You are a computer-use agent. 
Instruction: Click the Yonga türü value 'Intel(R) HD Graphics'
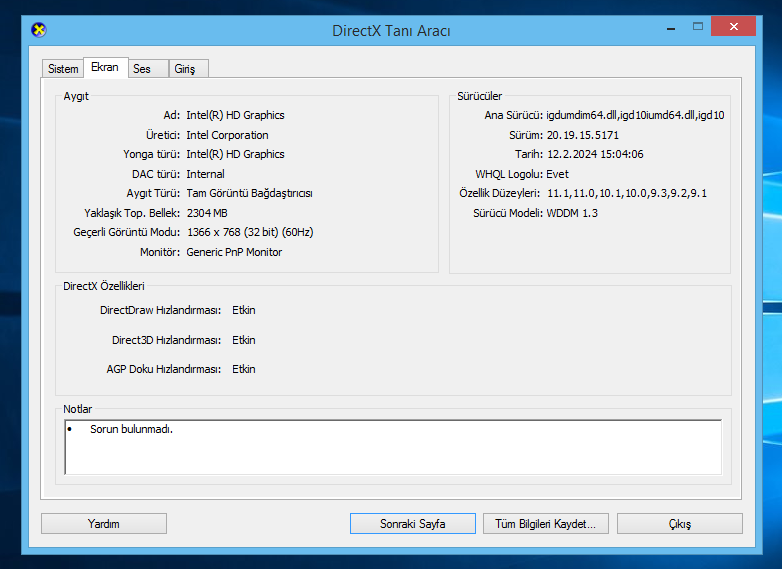click(235, 154)
